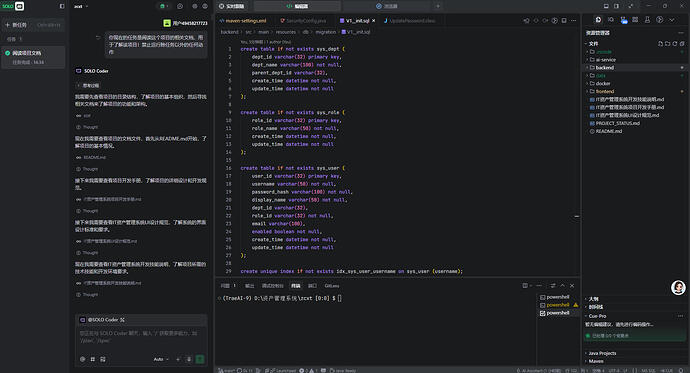Add a new top tab with plus

438,6
